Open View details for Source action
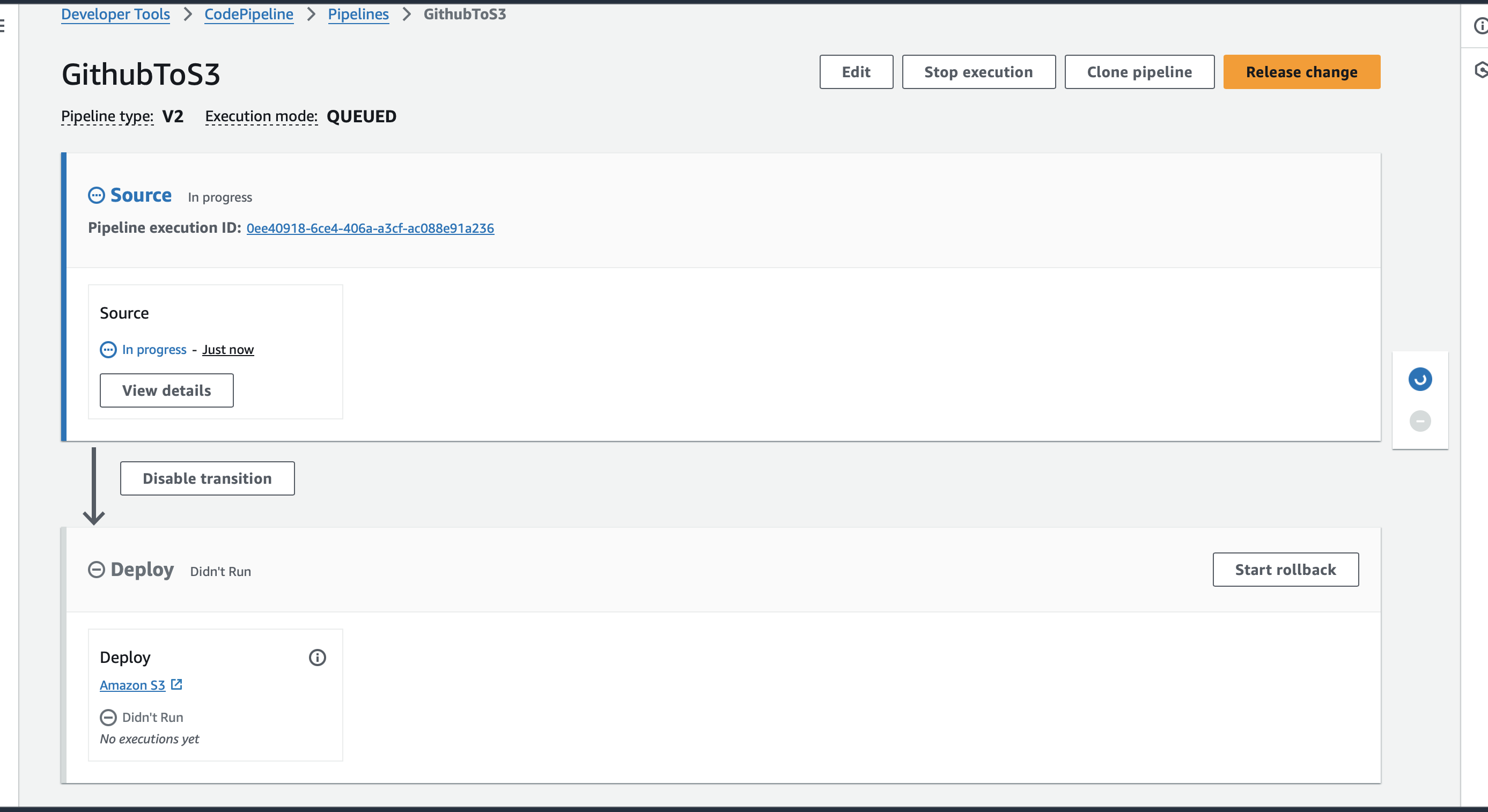The height and width of the screenshot is (812, 1488). pos(166,391)
